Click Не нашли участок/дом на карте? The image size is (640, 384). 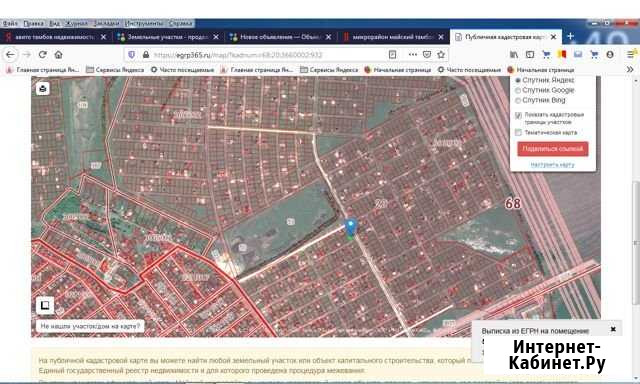(x=90, y=326)
